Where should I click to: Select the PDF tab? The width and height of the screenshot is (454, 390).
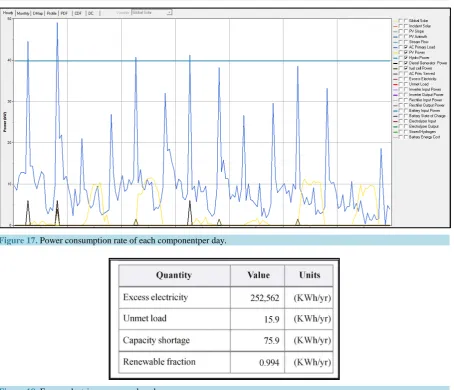64,13
